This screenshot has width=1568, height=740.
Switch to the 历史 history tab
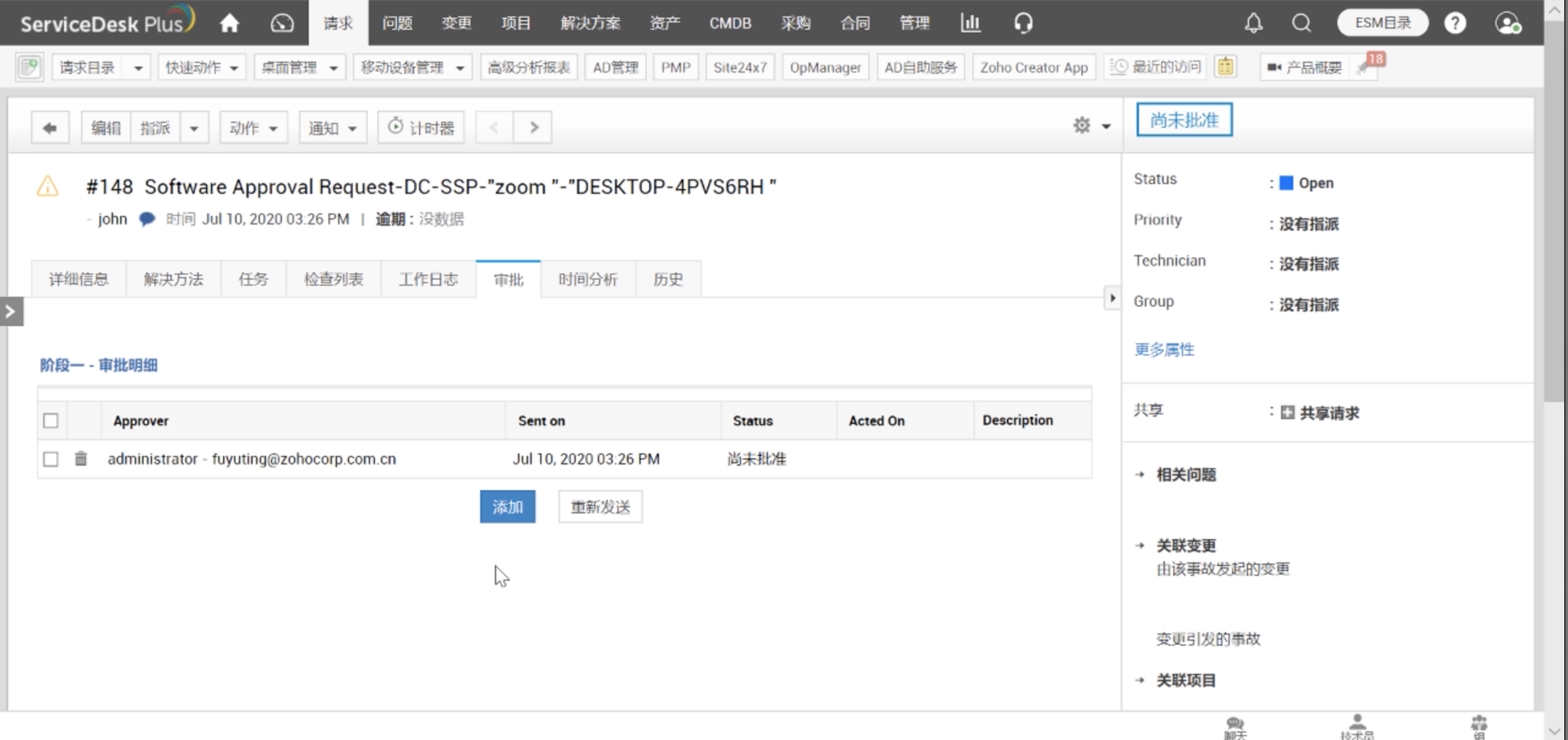pyautogui.click(x=668, y=279)
